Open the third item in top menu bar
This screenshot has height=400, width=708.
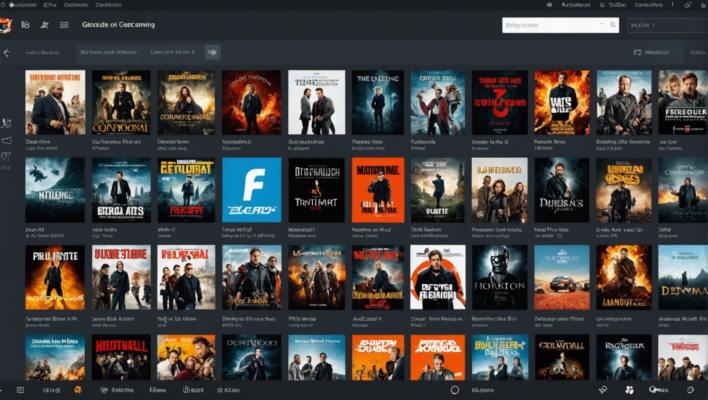pos(76,5)
